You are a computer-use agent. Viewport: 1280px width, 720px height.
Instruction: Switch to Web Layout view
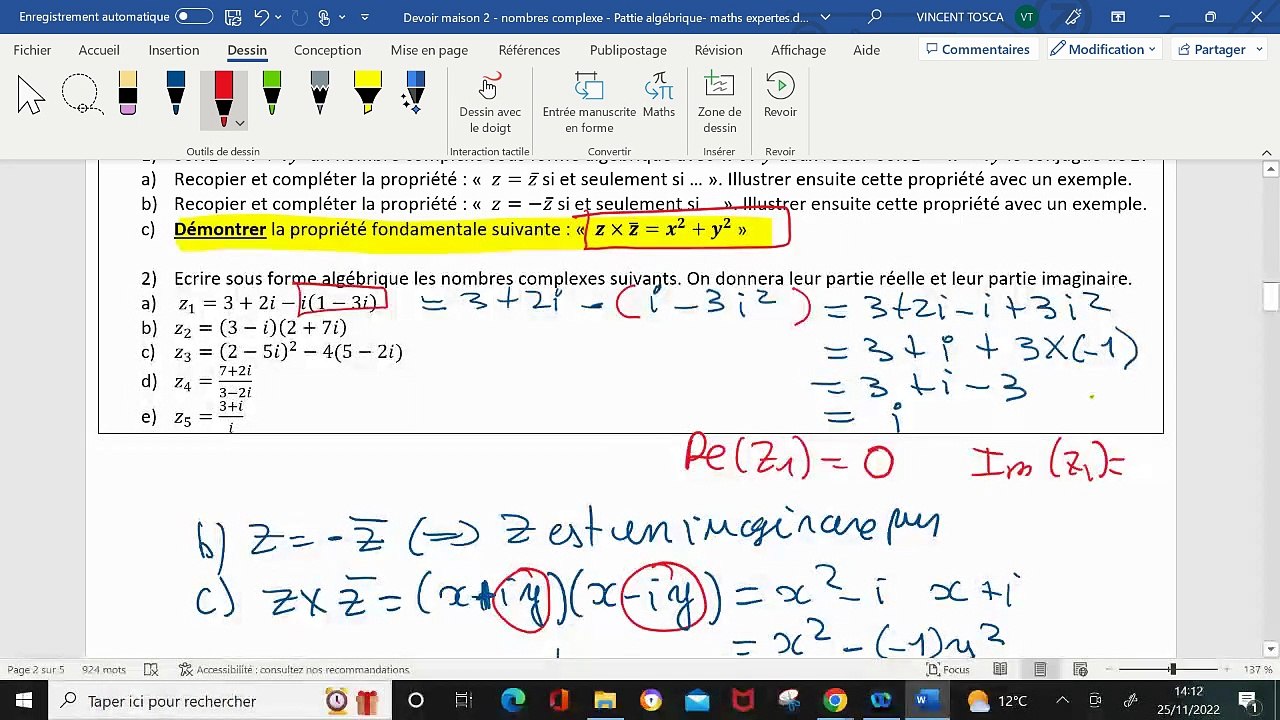1081,670
